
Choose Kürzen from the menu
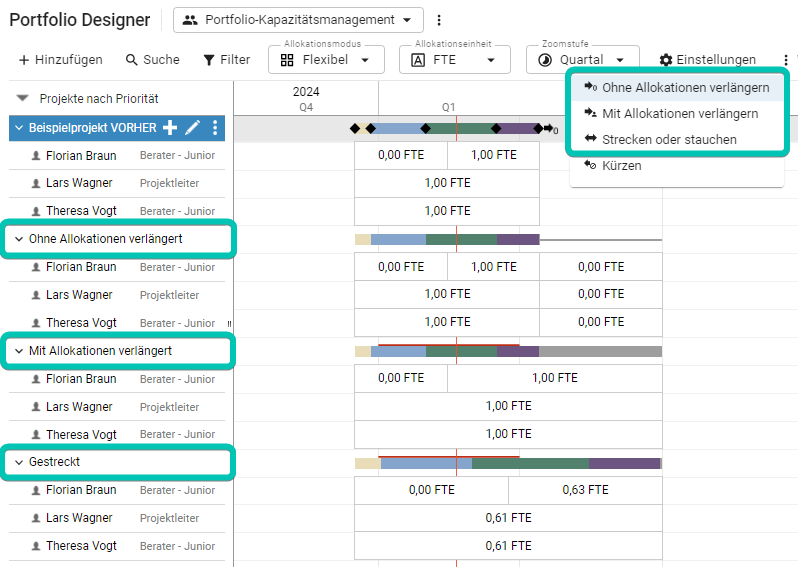coord(677,165)
